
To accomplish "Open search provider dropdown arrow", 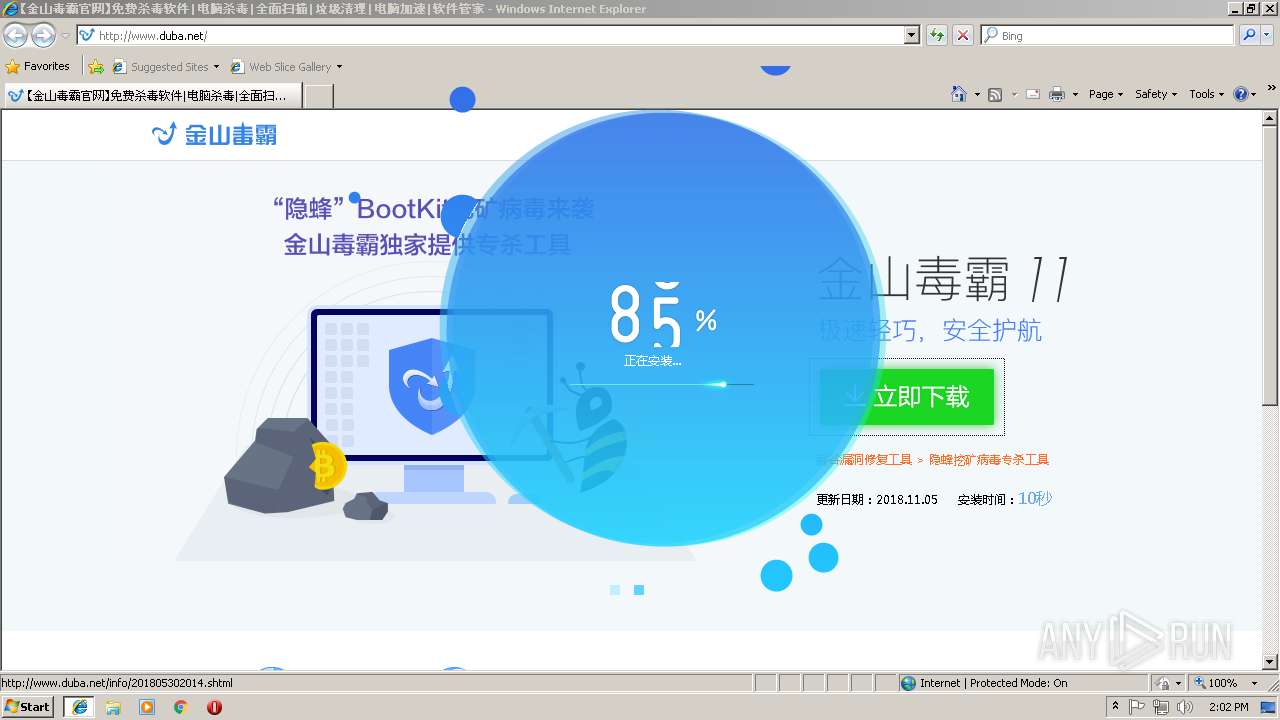I will [x=1268, y=35].
